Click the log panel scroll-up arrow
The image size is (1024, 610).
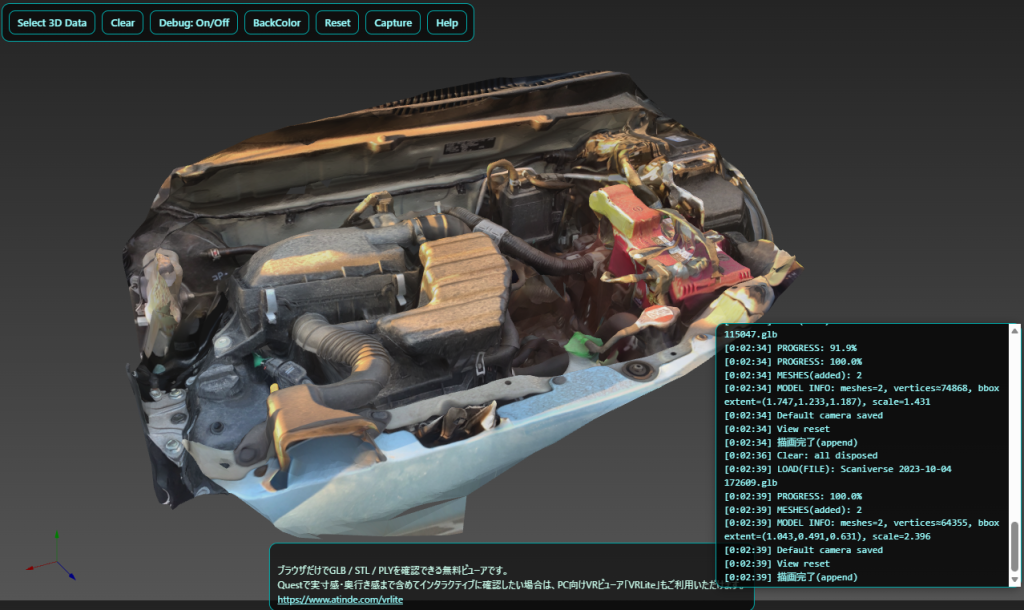tap(1015, 331)
